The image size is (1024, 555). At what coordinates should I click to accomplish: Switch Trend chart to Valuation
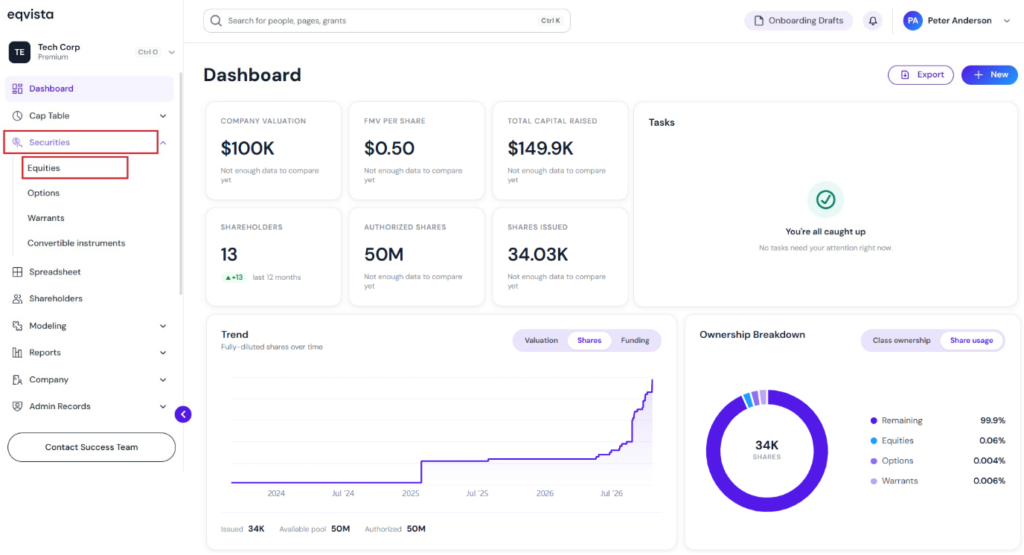541,340
